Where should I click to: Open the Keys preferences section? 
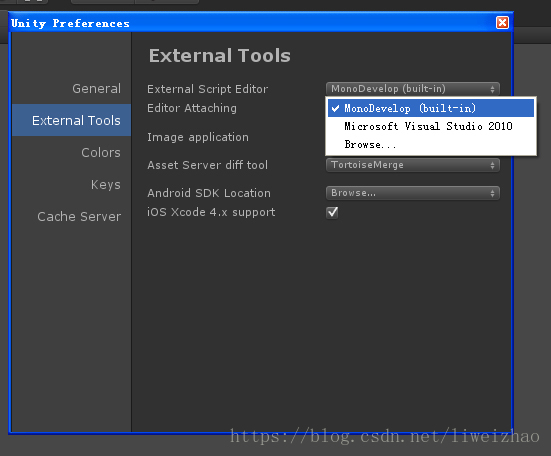(x=105, y=184)
